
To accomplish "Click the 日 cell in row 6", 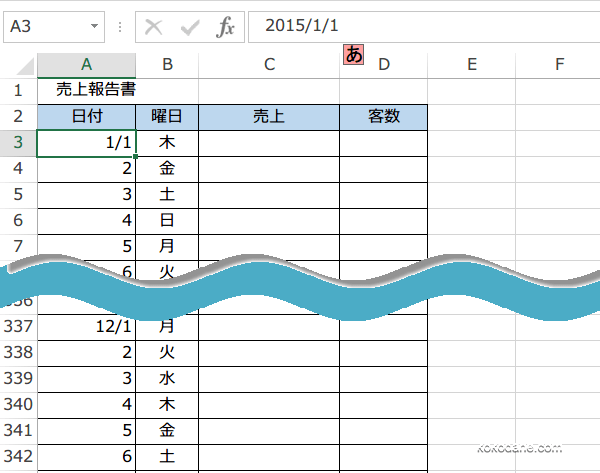I will [x=167, y=221].
